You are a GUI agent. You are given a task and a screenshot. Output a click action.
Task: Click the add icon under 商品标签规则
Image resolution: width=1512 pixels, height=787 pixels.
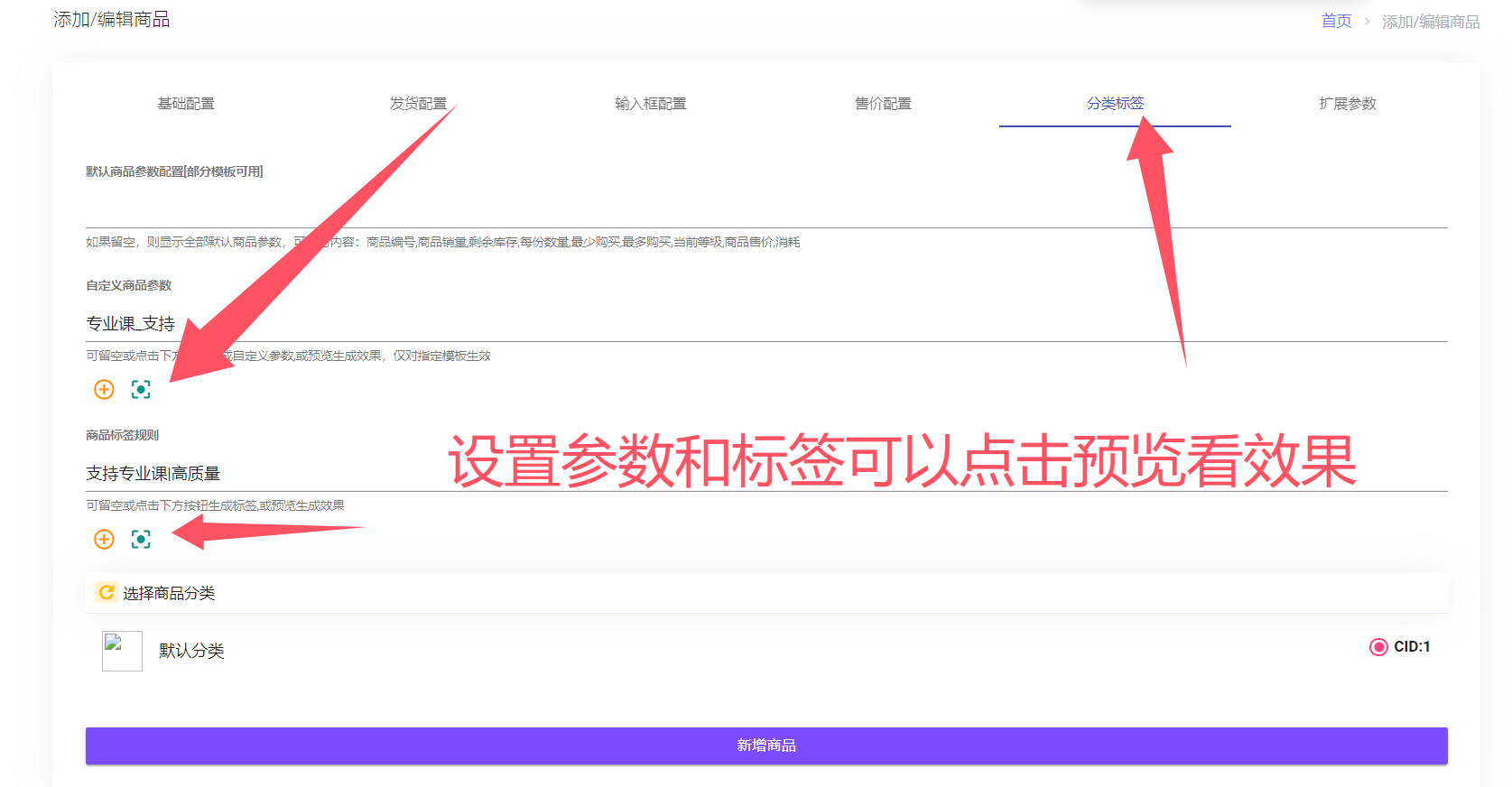coord(104,539)
